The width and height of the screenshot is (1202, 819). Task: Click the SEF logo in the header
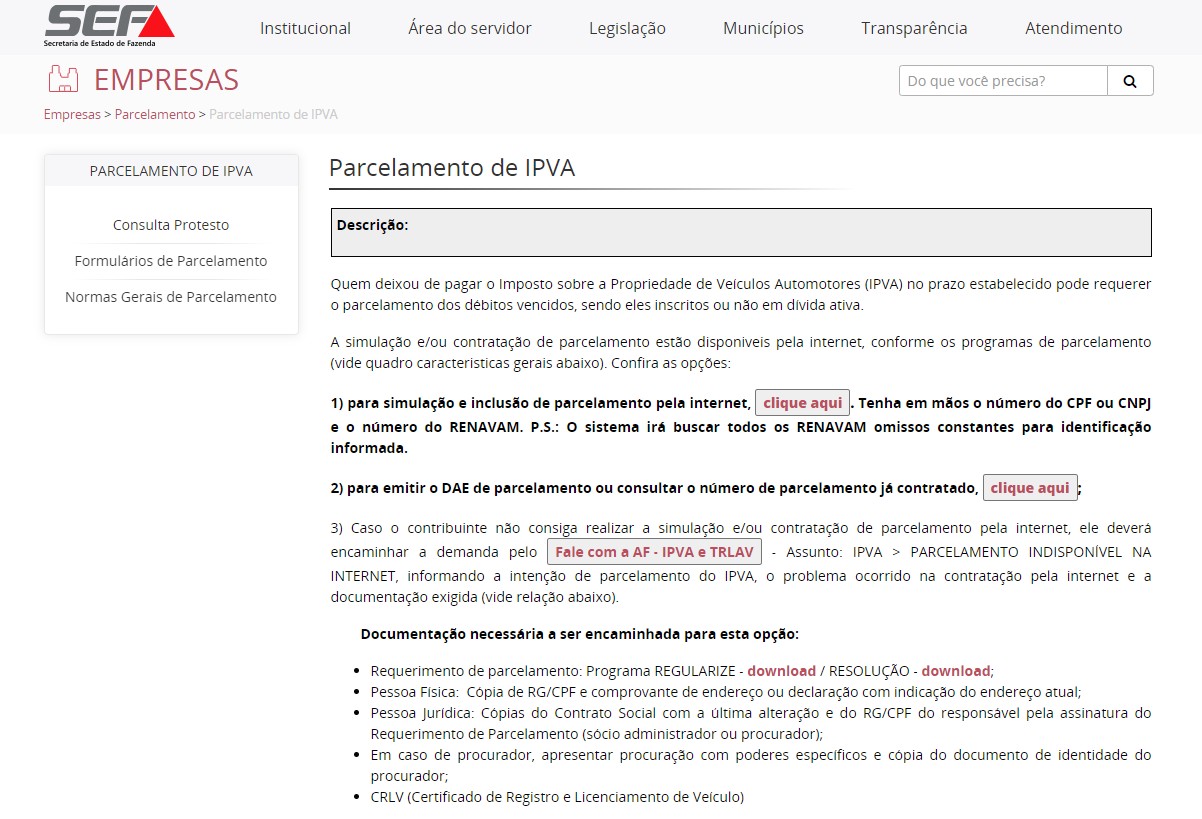click(109, 26)
